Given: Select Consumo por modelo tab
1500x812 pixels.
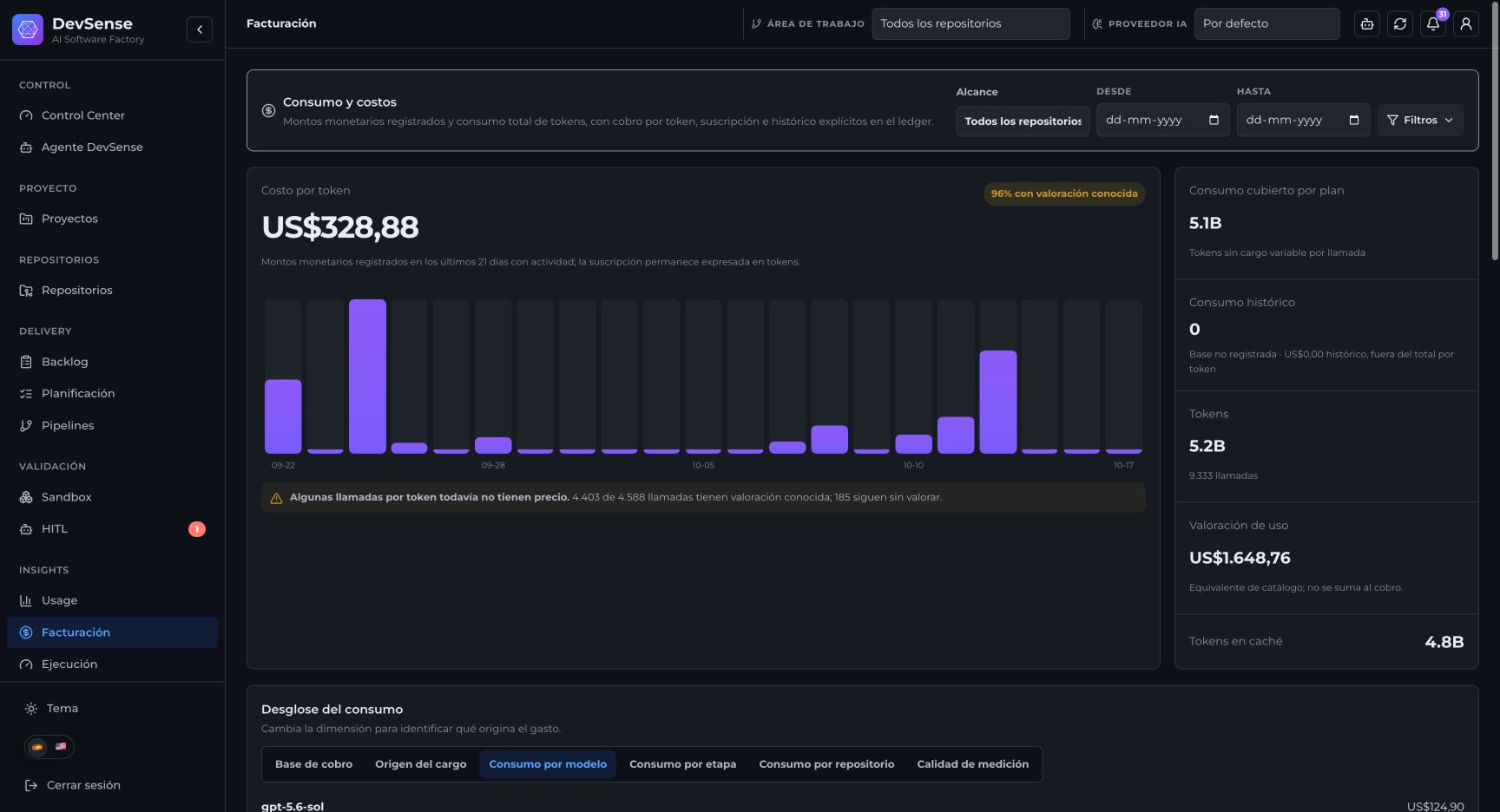Looking at the screenshot, I should pos(548,764).
